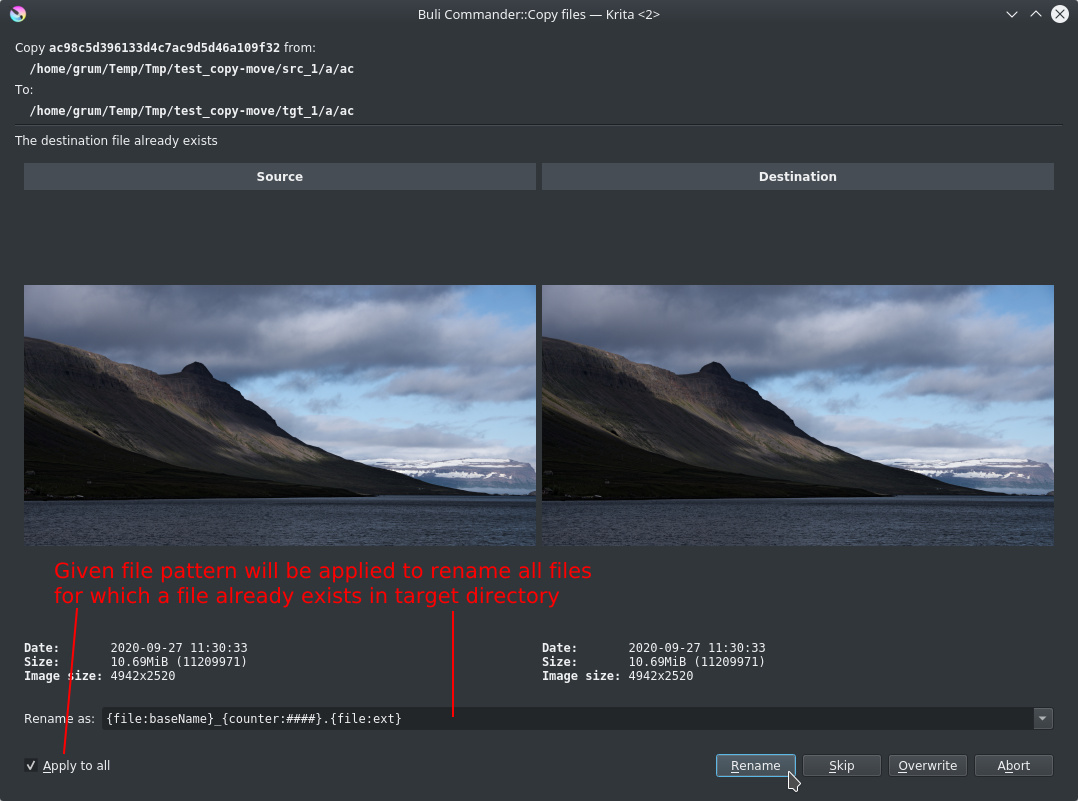Click the Source image preview
The height and width of the screenshot is (801, 1078).
(279, 415)
